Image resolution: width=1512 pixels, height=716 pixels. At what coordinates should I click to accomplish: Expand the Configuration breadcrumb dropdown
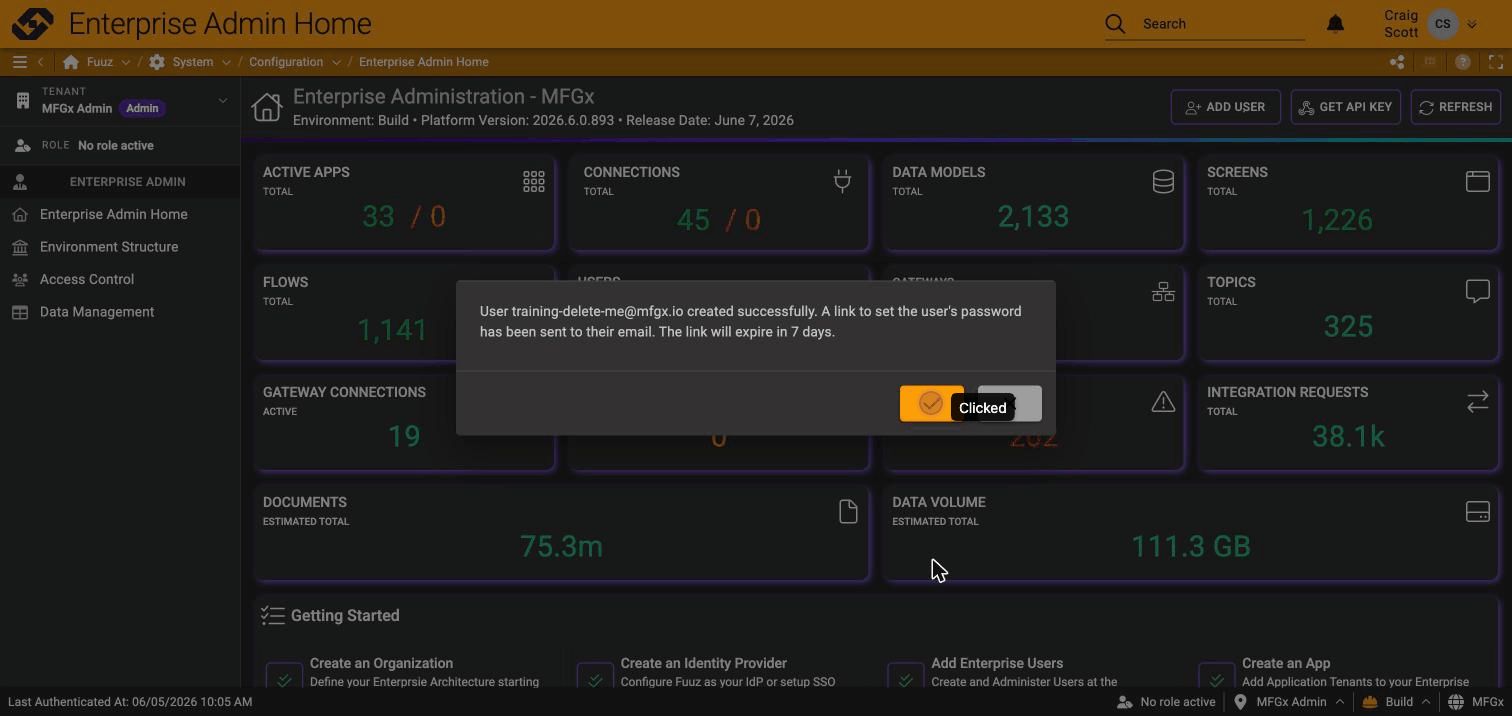336,62
